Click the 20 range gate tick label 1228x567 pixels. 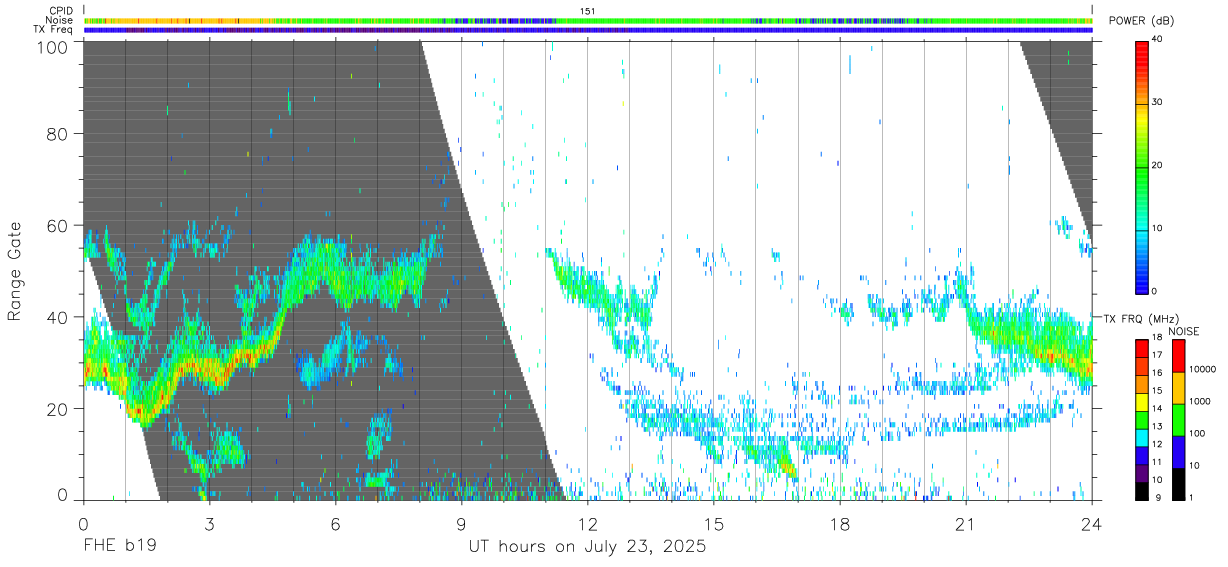tap(59, 409)
